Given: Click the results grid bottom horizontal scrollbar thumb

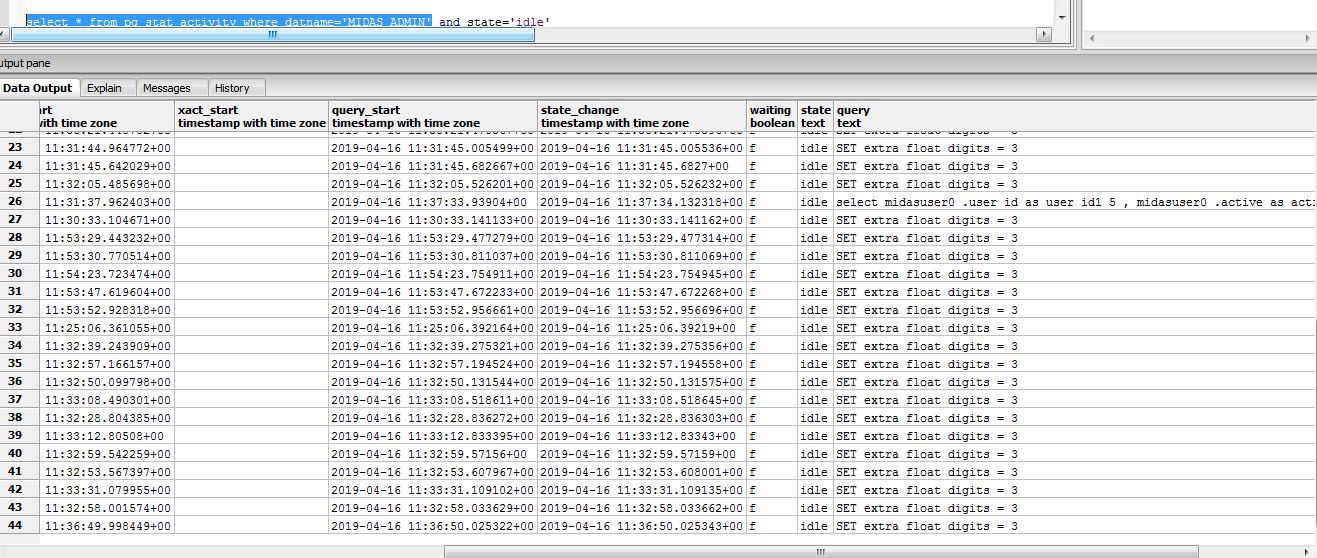Looking at the screenshot, I should [x=819, y=551].
